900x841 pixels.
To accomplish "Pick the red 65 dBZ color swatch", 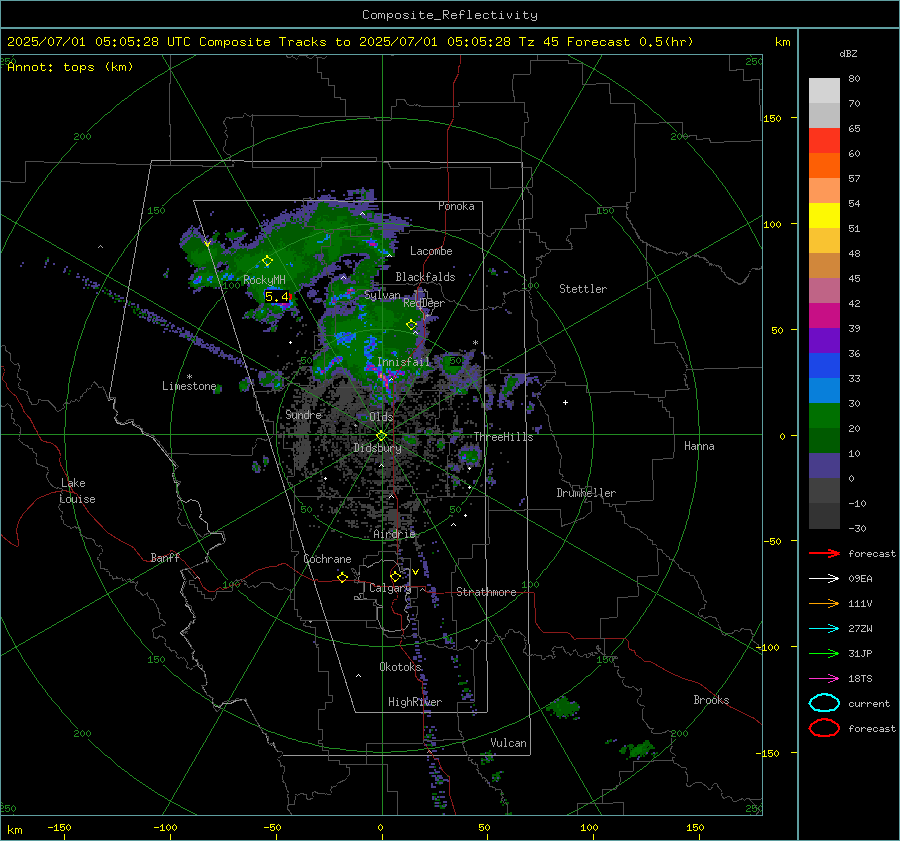I will pos(824,140).
